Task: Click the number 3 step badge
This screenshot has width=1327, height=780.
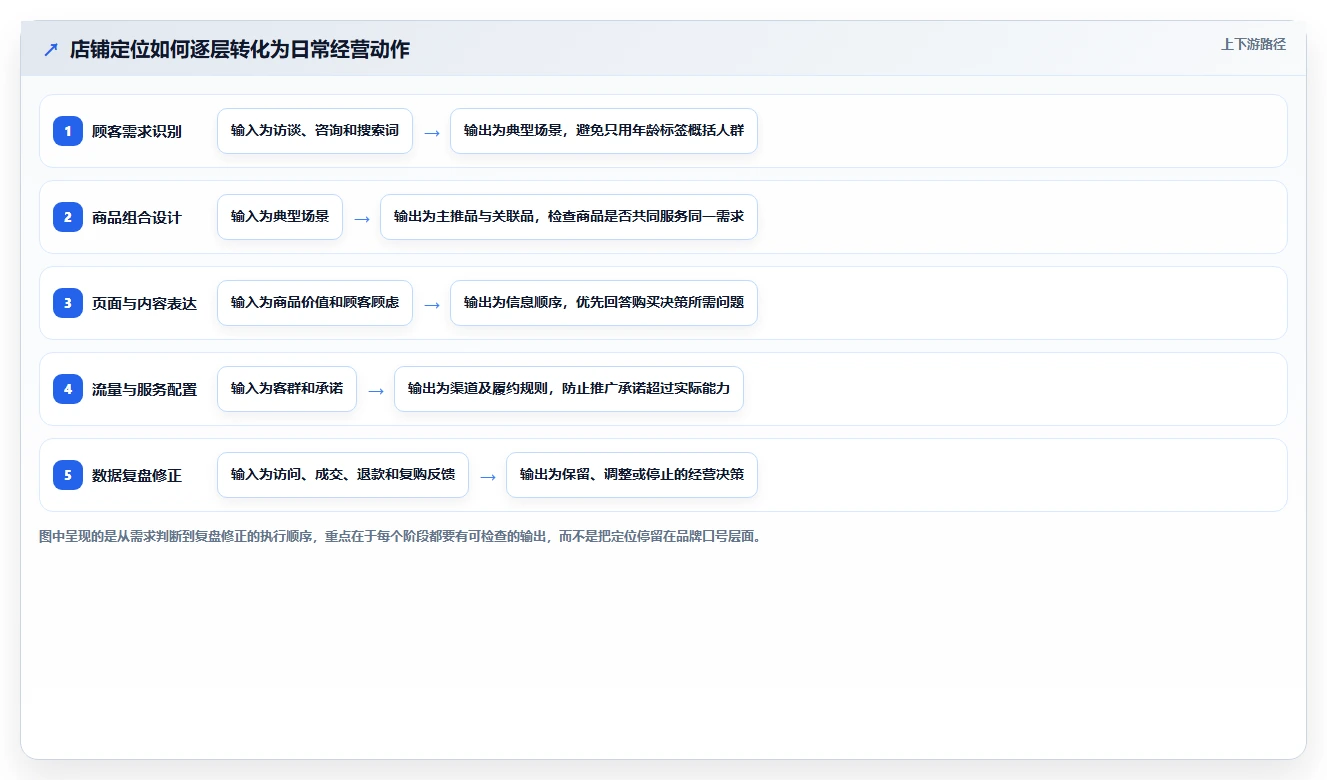Action: pyautogui.click(x=68, y=303)
